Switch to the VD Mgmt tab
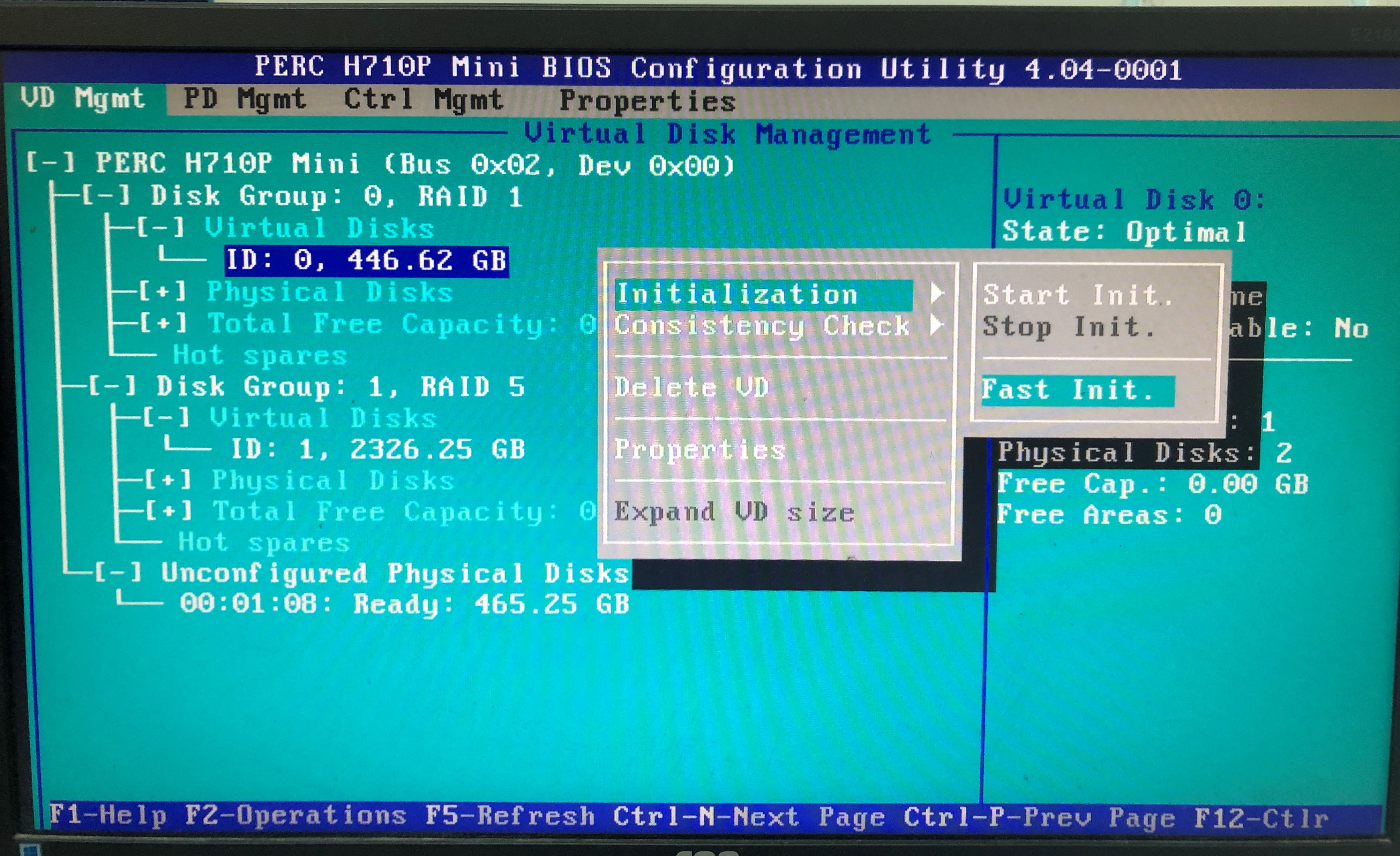The width and height of the screenshot is (1400, 856). click(83, 99)
